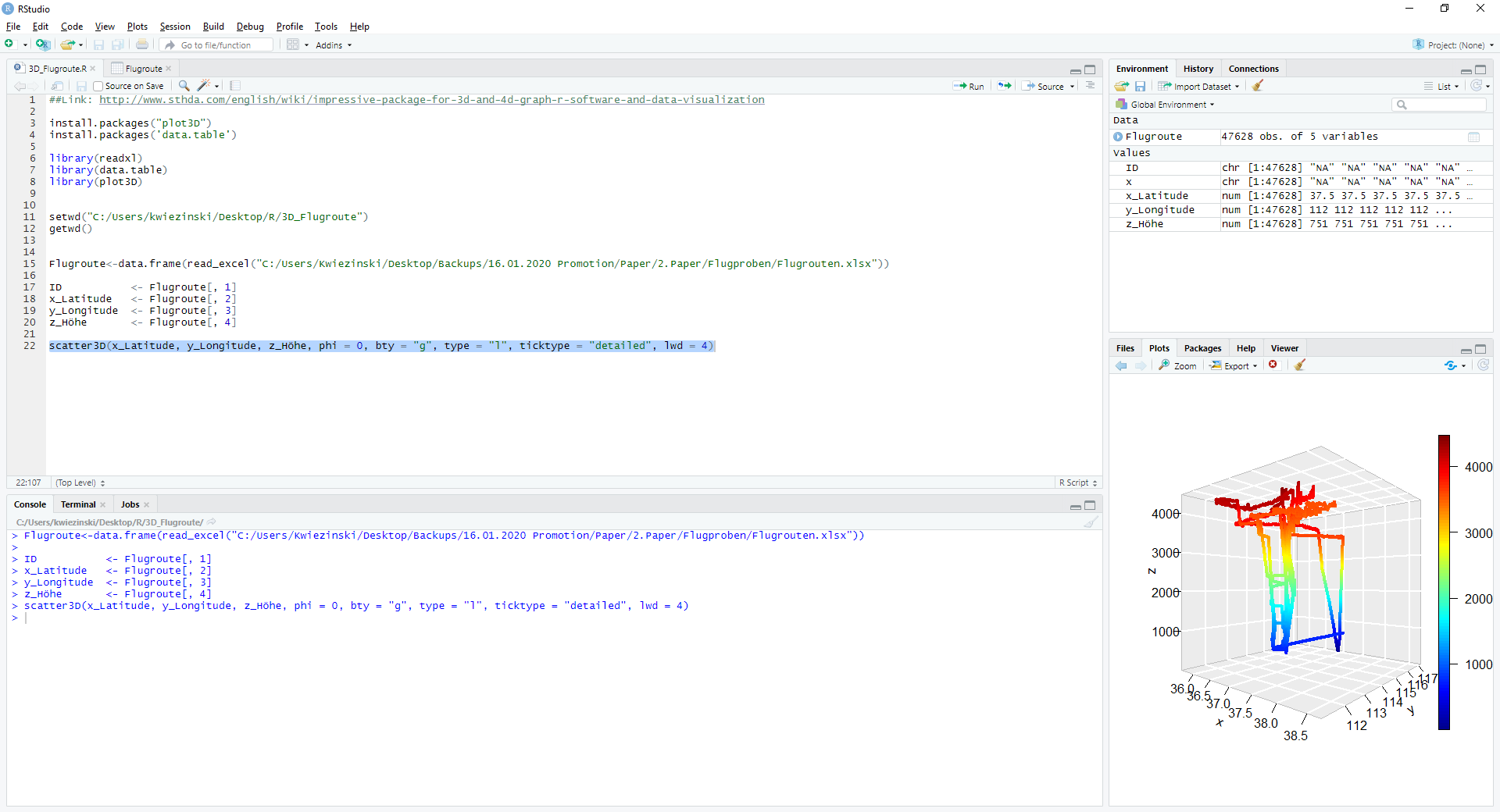Clear the console with the broom icon

(1091, 522)
